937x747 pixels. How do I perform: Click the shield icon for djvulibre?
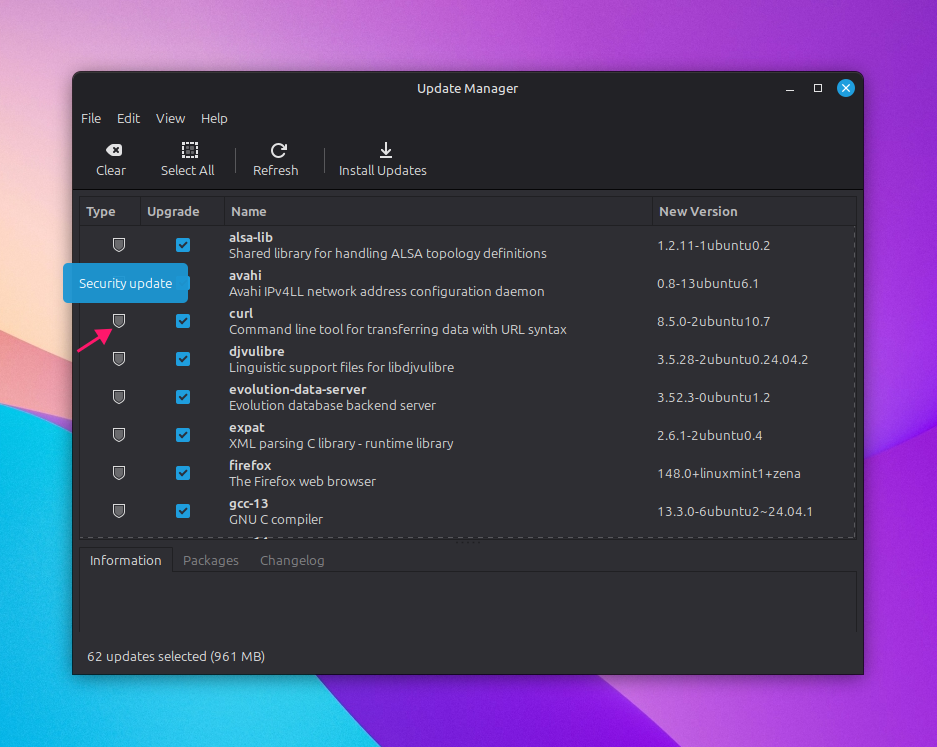[x=119, y=359]
